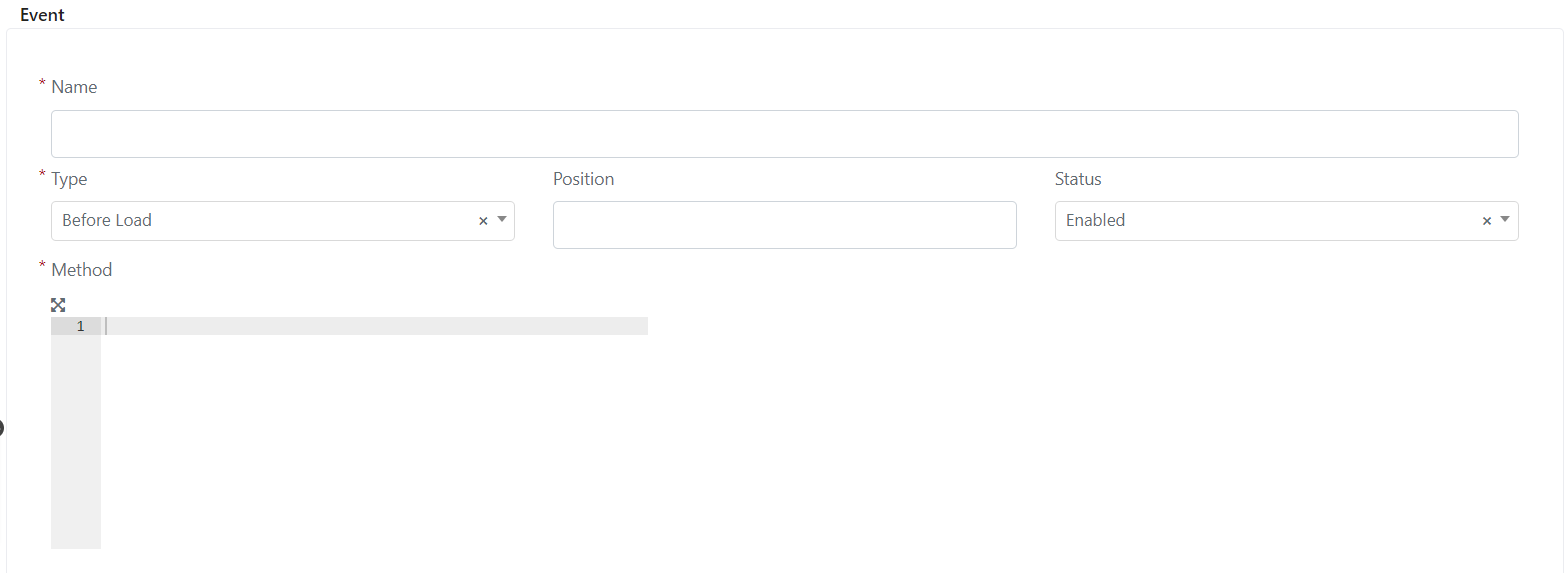Click the Status field label
The width and height of the screenshot is (1565, 573).
click(x=1078, y=179)
